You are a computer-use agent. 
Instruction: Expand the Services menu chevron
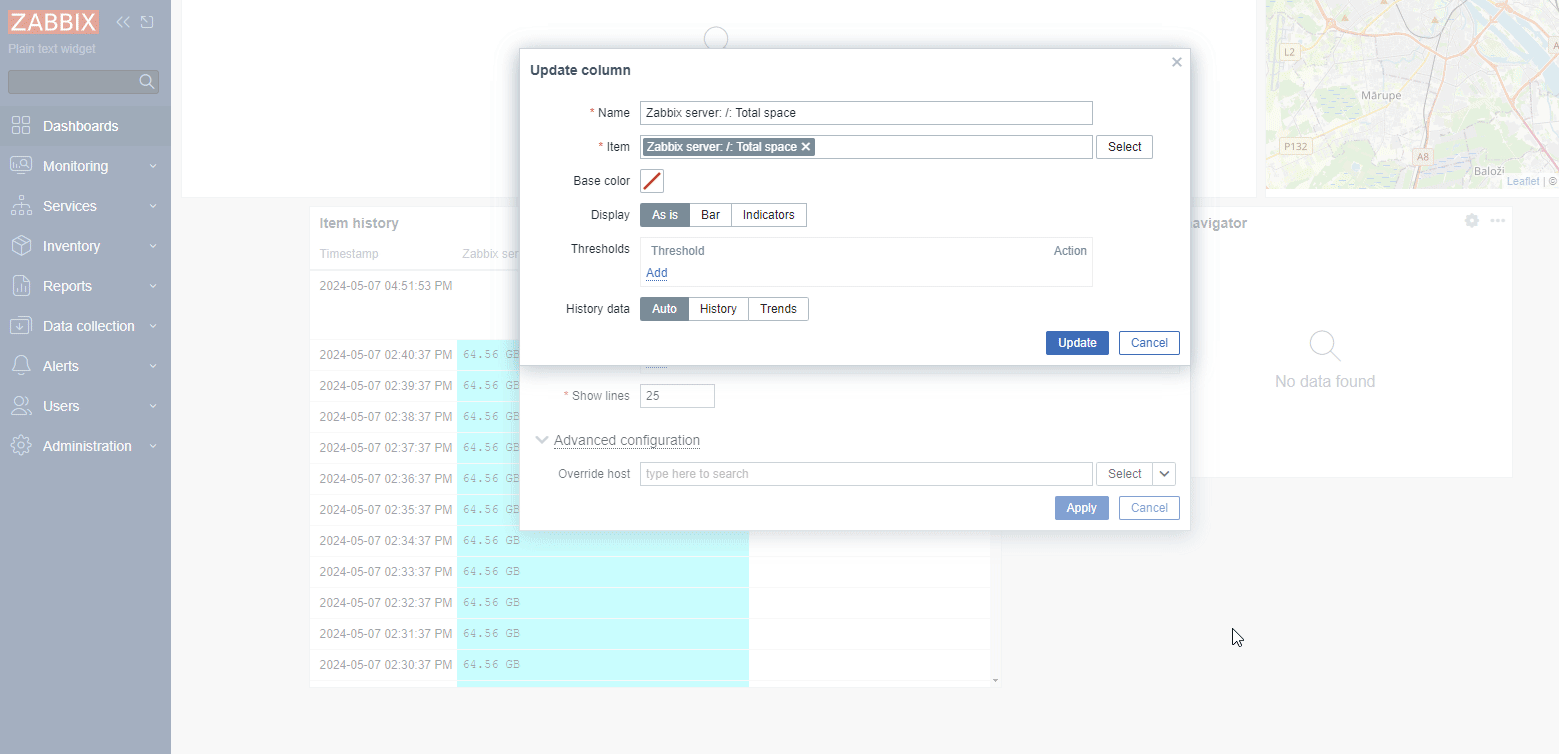[x=153, y=206]
